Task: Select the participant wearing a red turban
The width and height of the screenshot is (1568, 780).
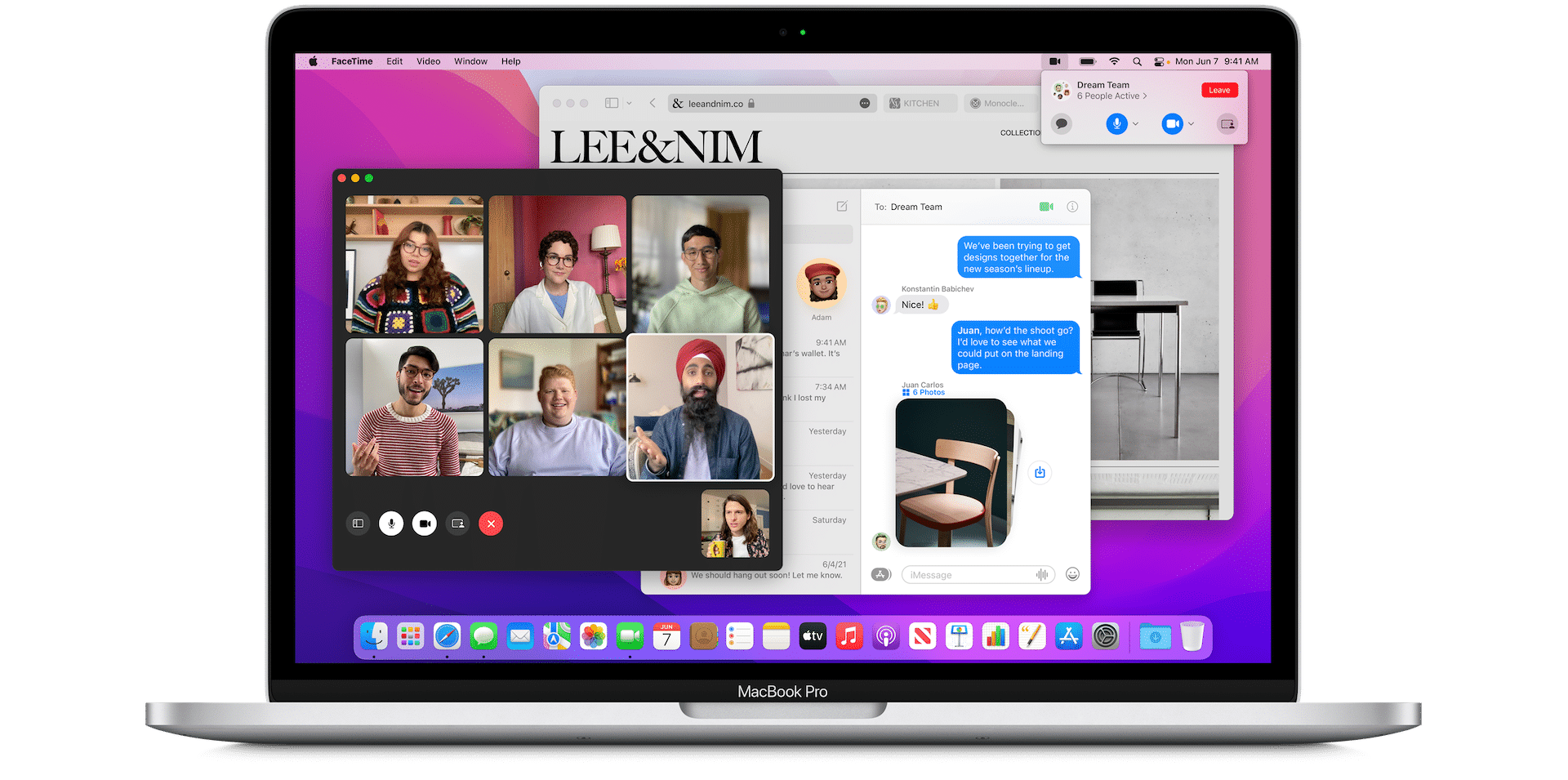Action: [700, 407]
